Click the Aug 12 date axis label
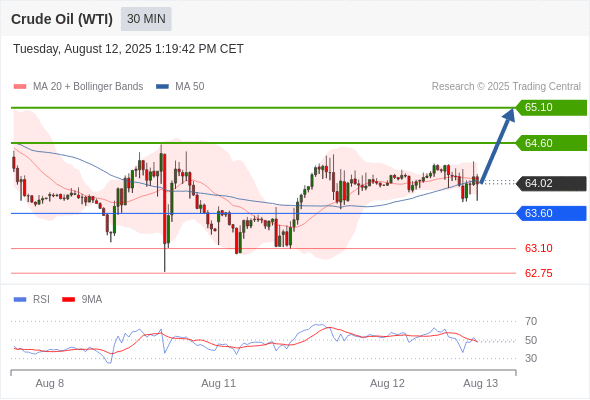The height and width of the screenshot is (400, 590). coord(387,383)
